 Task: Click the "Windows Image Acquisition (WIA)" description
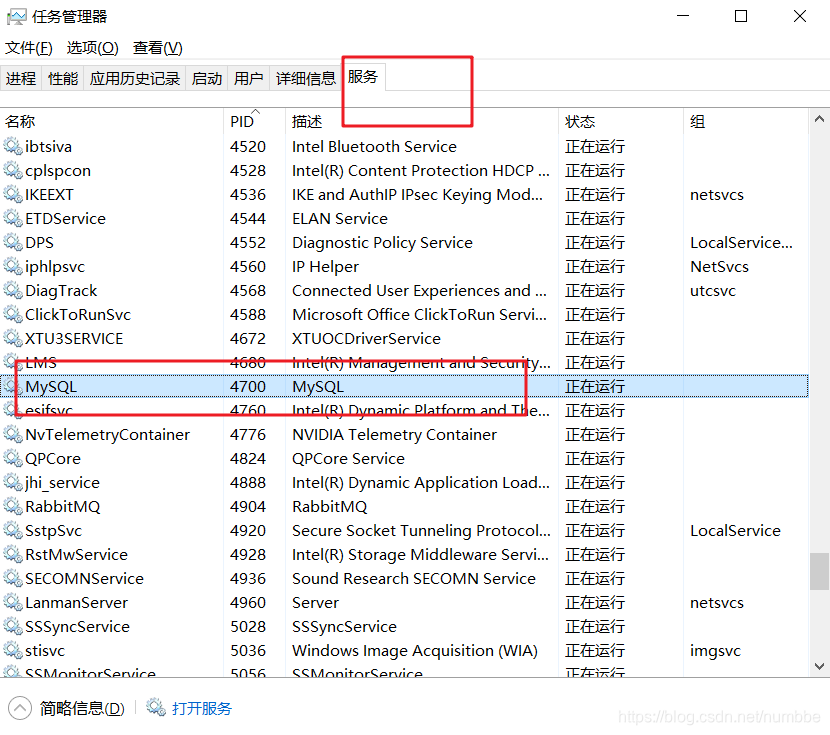coord(415,650)
